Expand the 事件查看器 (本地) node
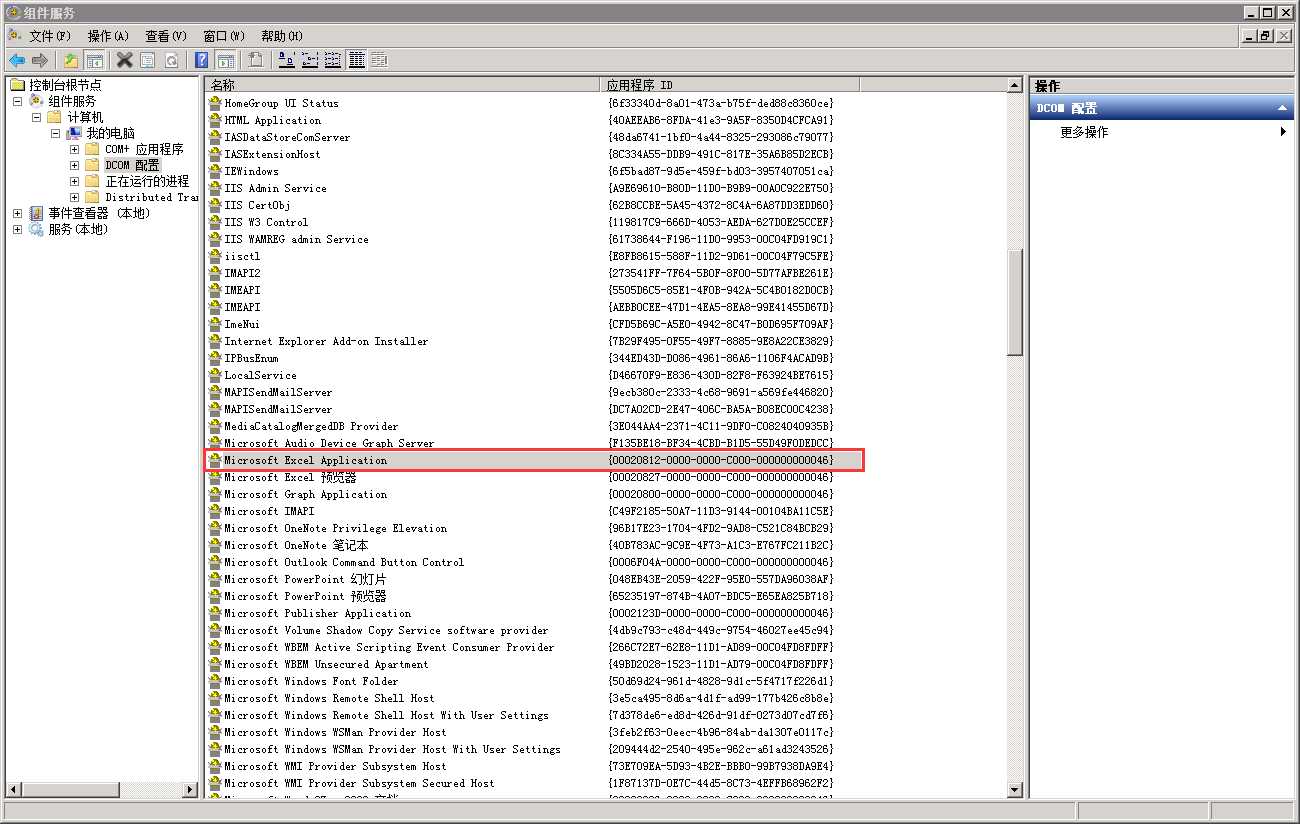This screenshot has height=824, width=1300. (x=17, y=213)
